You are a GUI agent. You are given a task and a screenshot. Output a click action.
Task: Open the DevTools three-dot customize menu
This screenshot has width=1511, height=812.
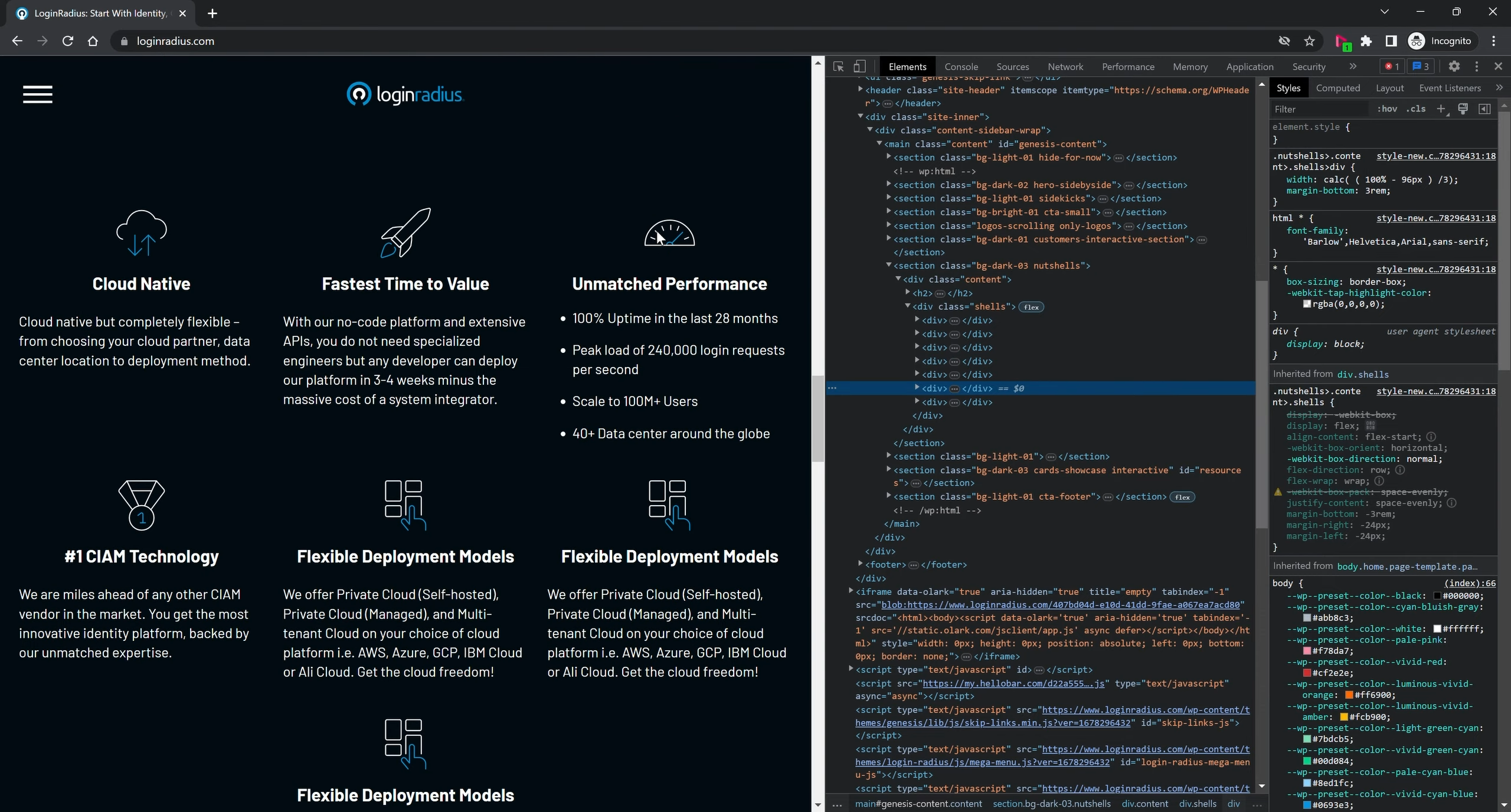click(x=1477, y=67)
